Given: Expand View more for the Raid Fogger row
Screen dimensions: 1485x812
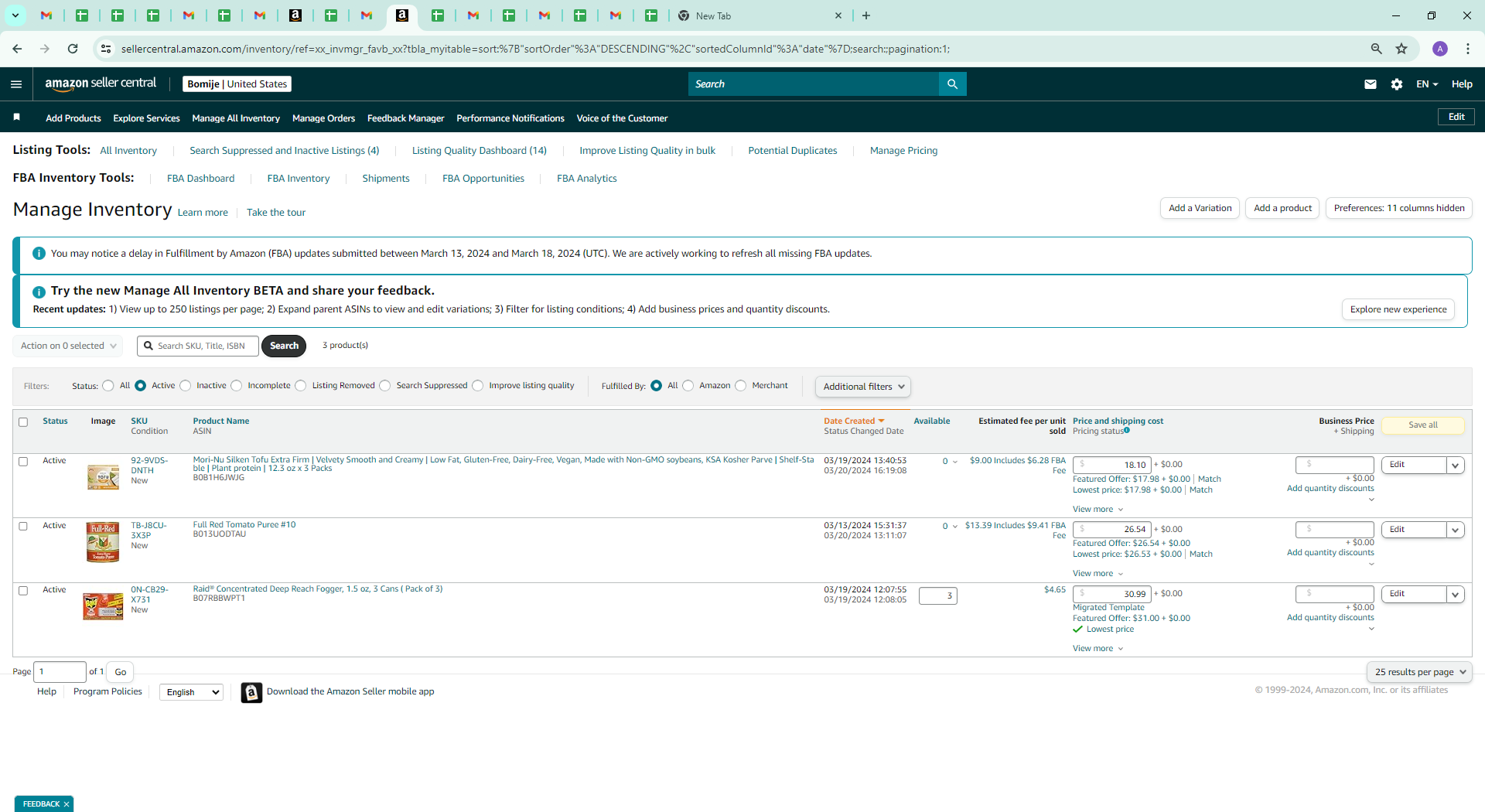Looking at the screenshot, I should (1098, 649).
